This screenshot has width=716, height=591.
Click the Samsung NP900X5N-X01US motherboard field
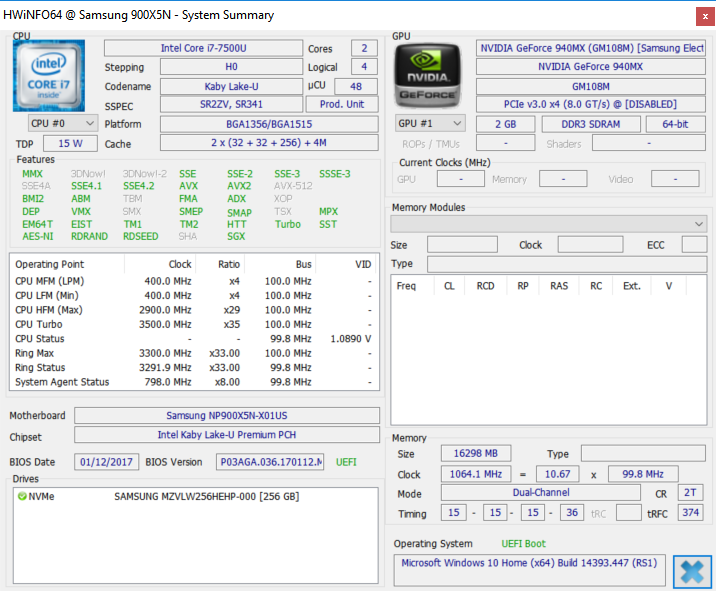coord(226,416)
